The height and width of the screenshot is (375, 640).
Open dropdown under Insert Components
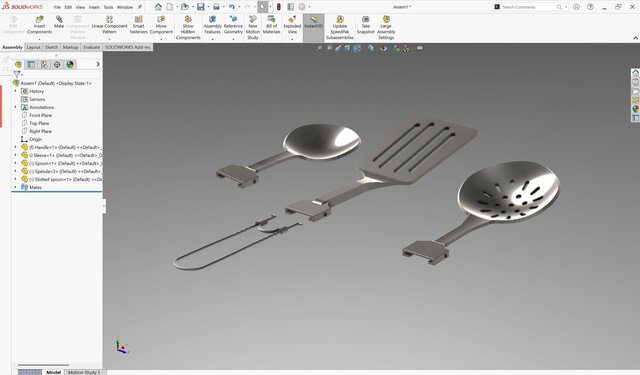(39, 39)
